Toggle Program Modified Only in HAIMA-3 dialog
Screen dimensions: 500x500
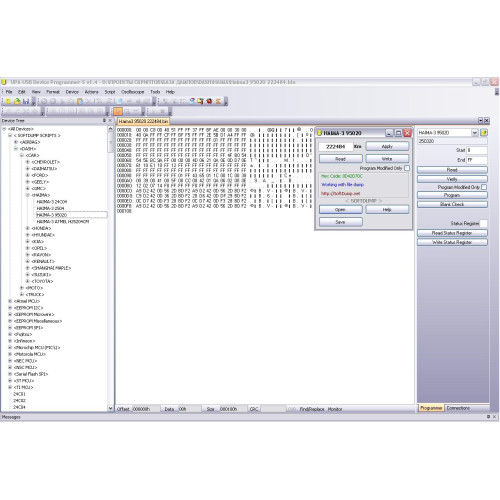click(x=407, y=168)
